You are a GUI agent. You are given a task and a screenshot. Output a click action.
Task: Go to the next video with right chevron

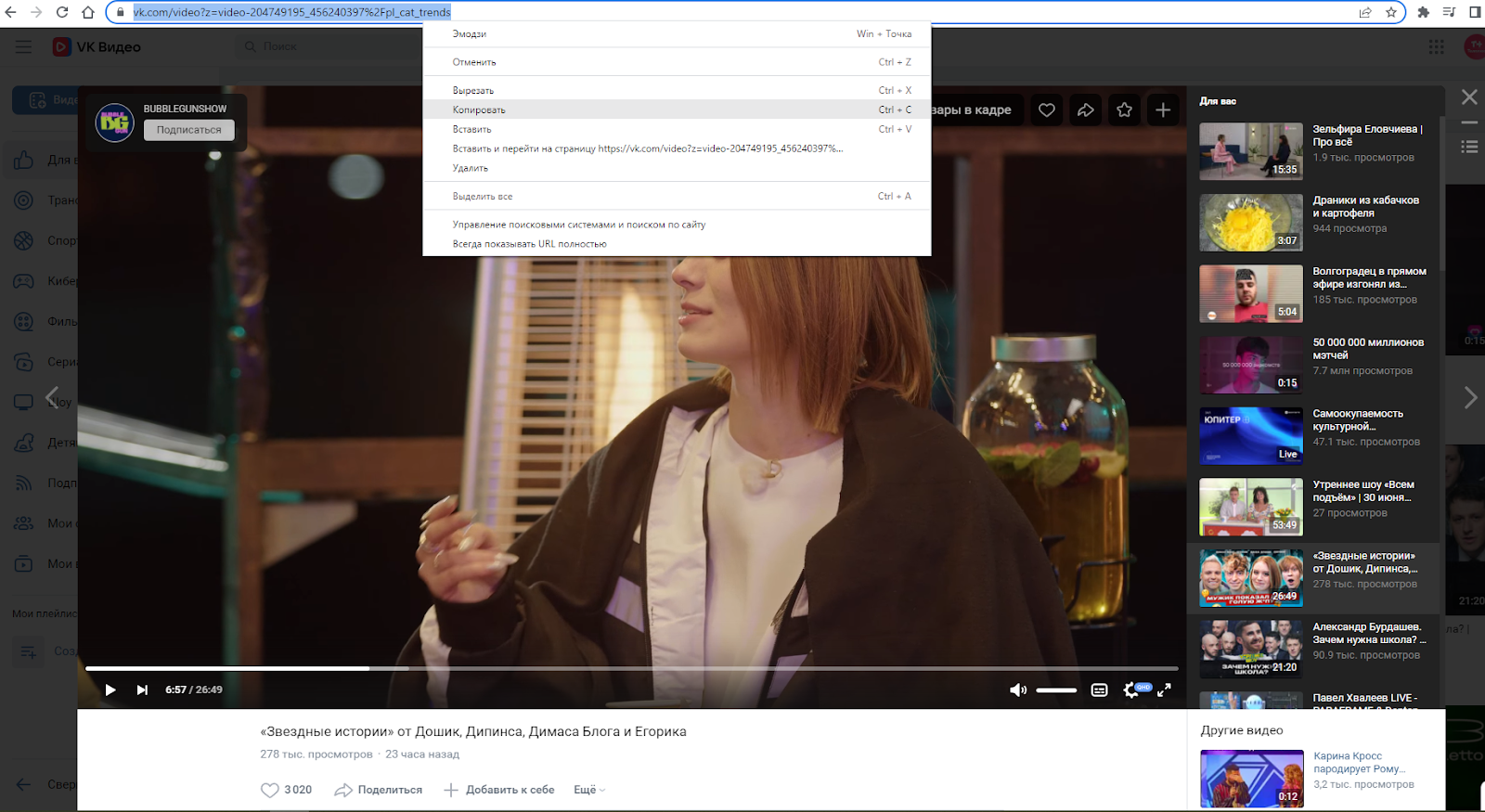pos(1470,397)
